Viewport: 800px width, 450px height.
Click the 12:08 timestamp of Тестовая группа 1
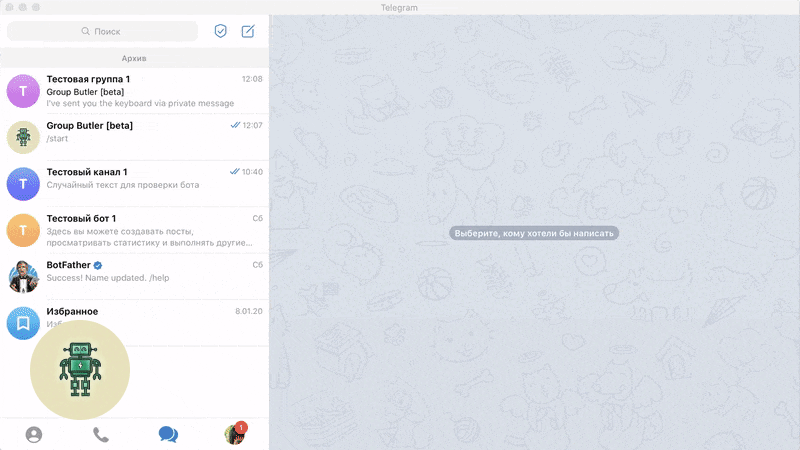(252, 79)
